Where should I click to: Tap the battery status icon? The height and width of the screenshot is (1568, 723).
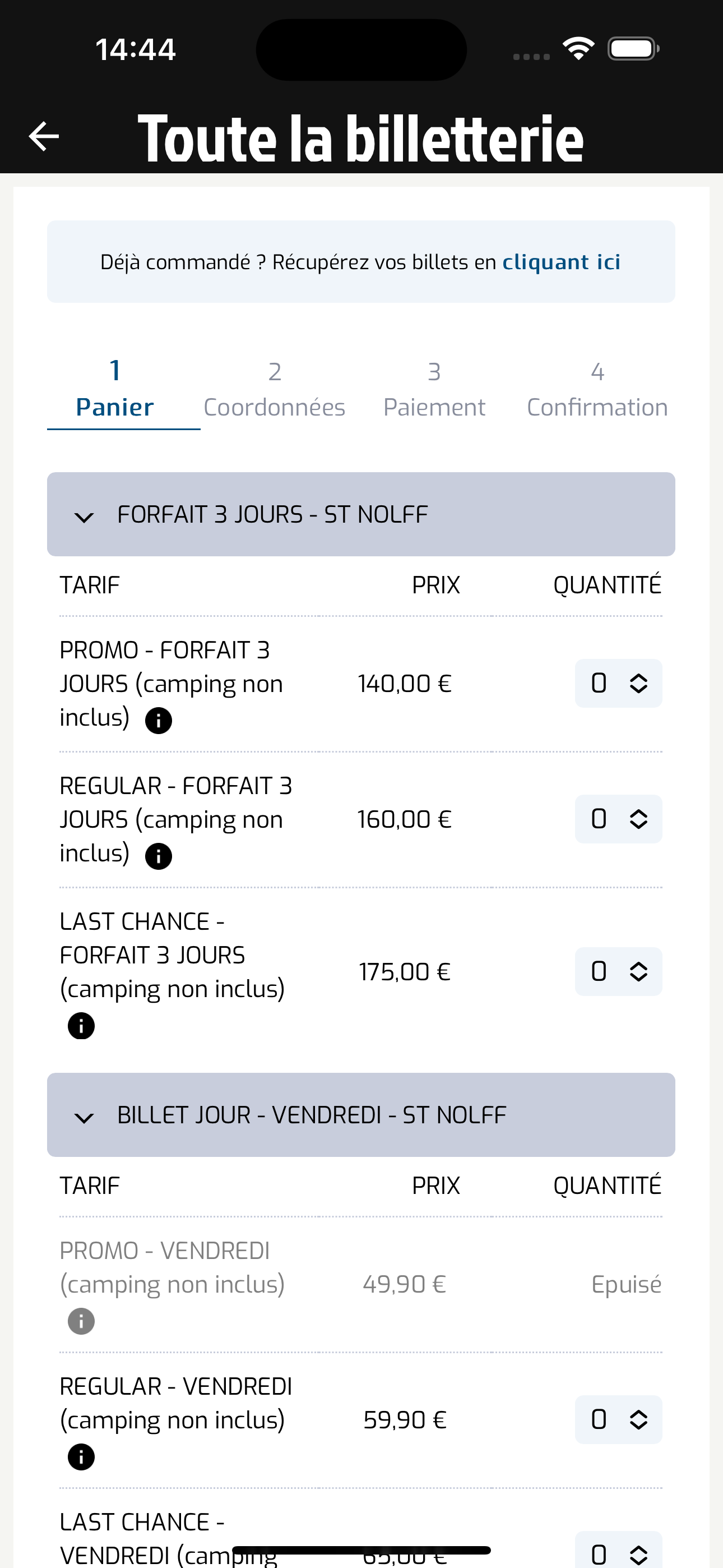(x=633, y=49)
